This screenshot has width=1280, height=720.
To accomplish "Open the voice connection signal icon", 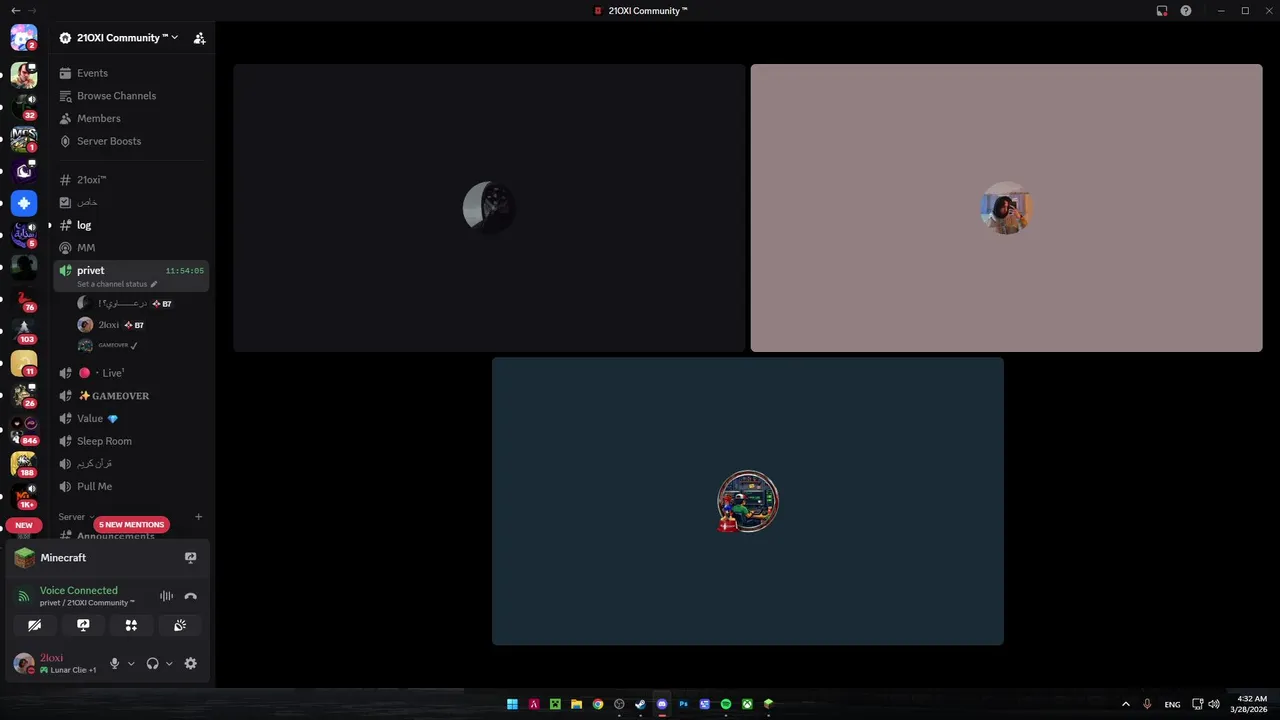I will pos(24,597).
